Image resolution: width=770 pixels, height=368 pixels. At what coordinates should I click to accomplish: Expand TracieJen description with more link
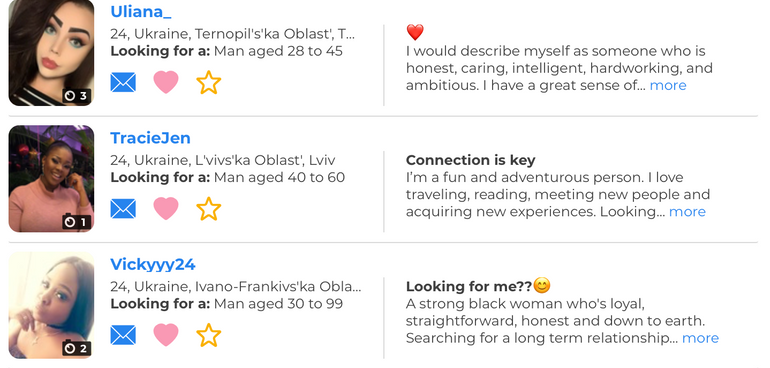click(x=687, y=212)
